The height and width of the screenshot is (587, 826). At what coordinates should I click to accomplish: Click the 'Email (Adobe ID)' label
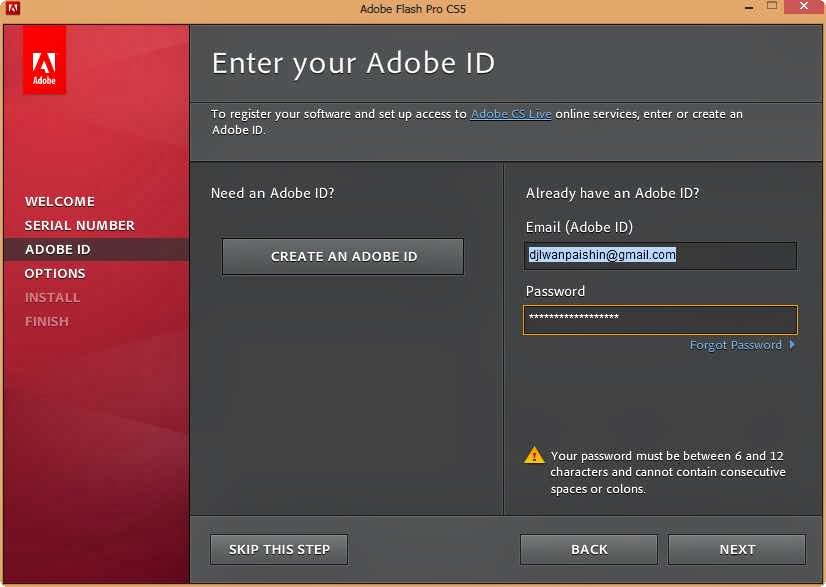click(579, 228)
